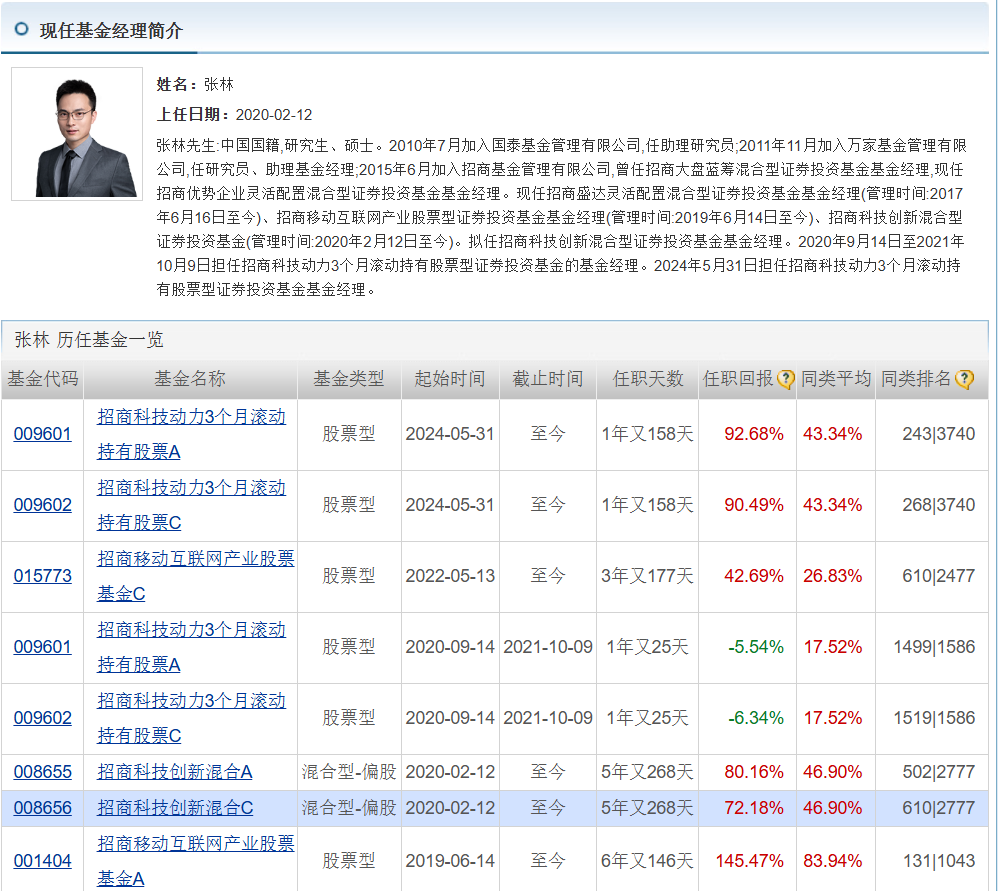Image resolution: width=998 pixels, height=891 pixels.
Task: Select the 80.16% return value
Action: coord(754,773)
